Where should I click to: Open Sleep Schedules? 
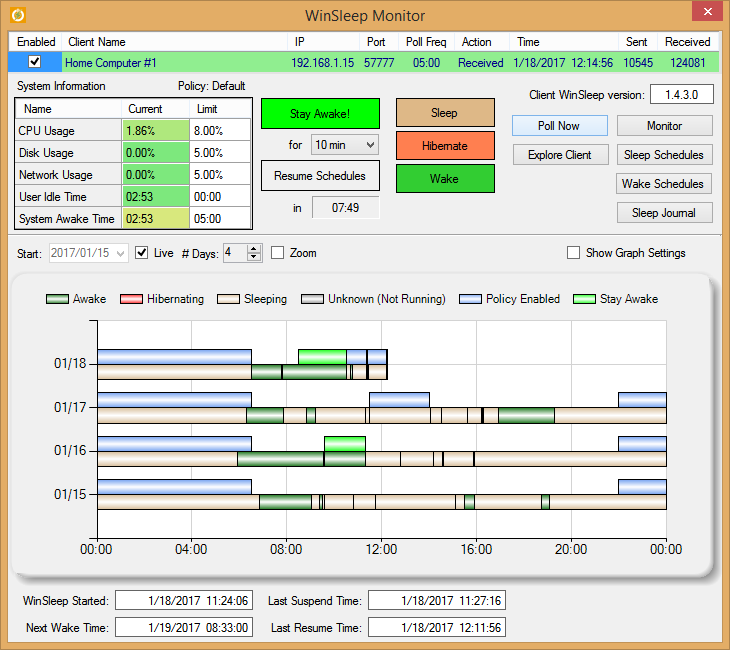(x=664, y=155)
